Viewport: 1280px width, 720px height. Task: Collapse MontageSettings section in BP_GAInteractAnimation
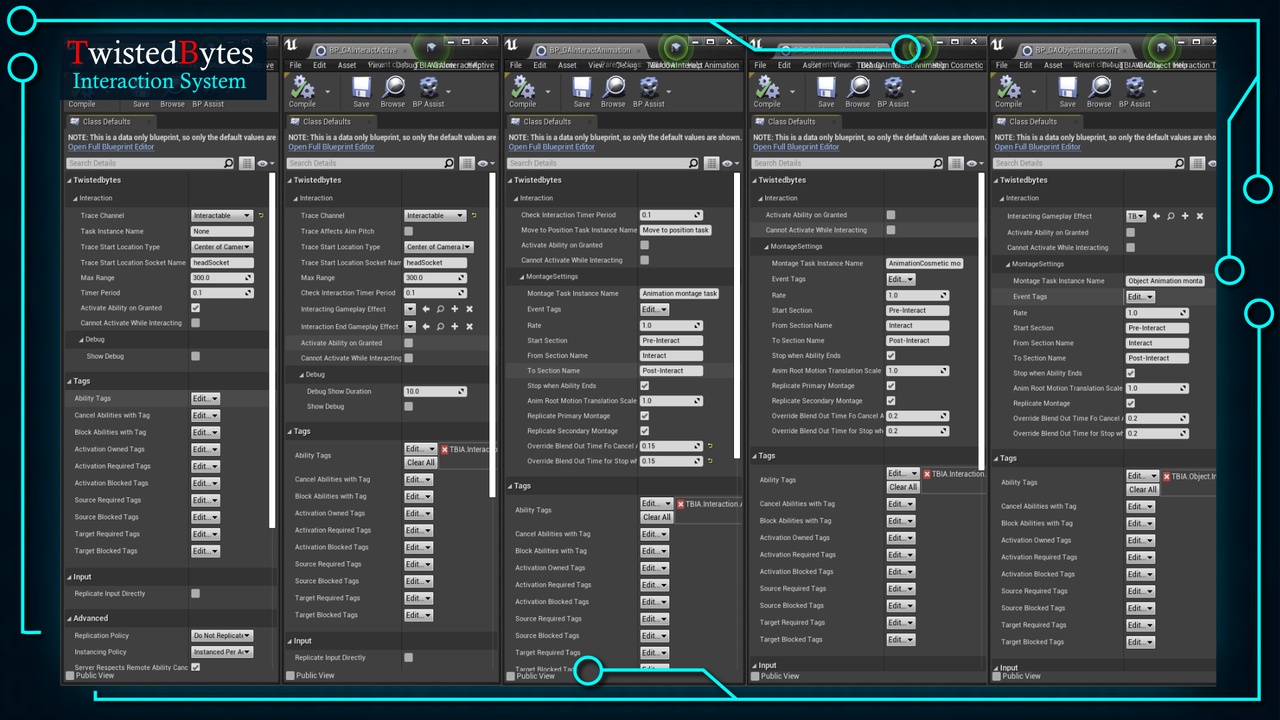[522, 276]
